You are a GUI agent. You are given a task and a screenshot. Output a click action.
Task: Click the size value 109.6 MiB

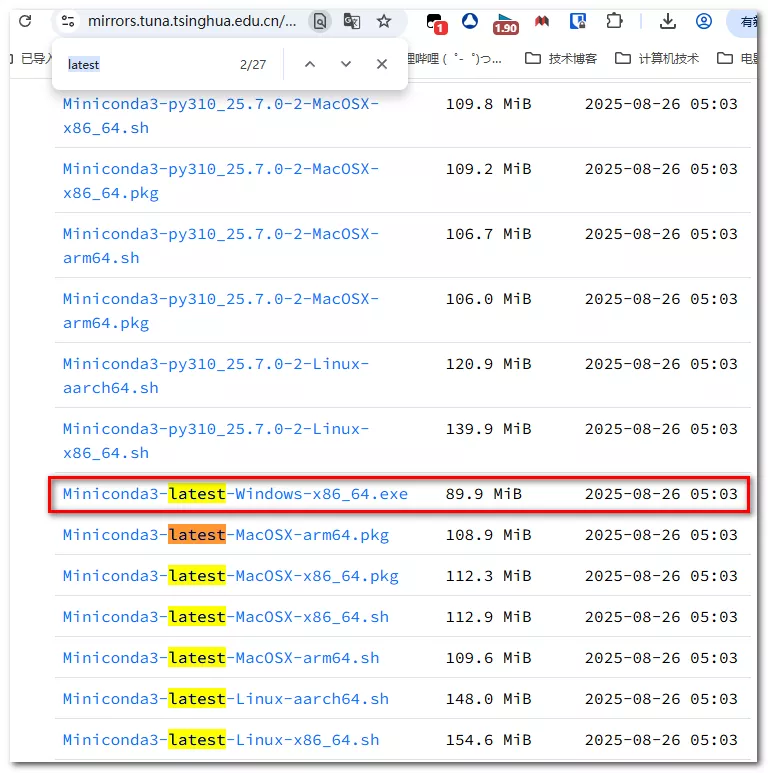pos(489,658)
